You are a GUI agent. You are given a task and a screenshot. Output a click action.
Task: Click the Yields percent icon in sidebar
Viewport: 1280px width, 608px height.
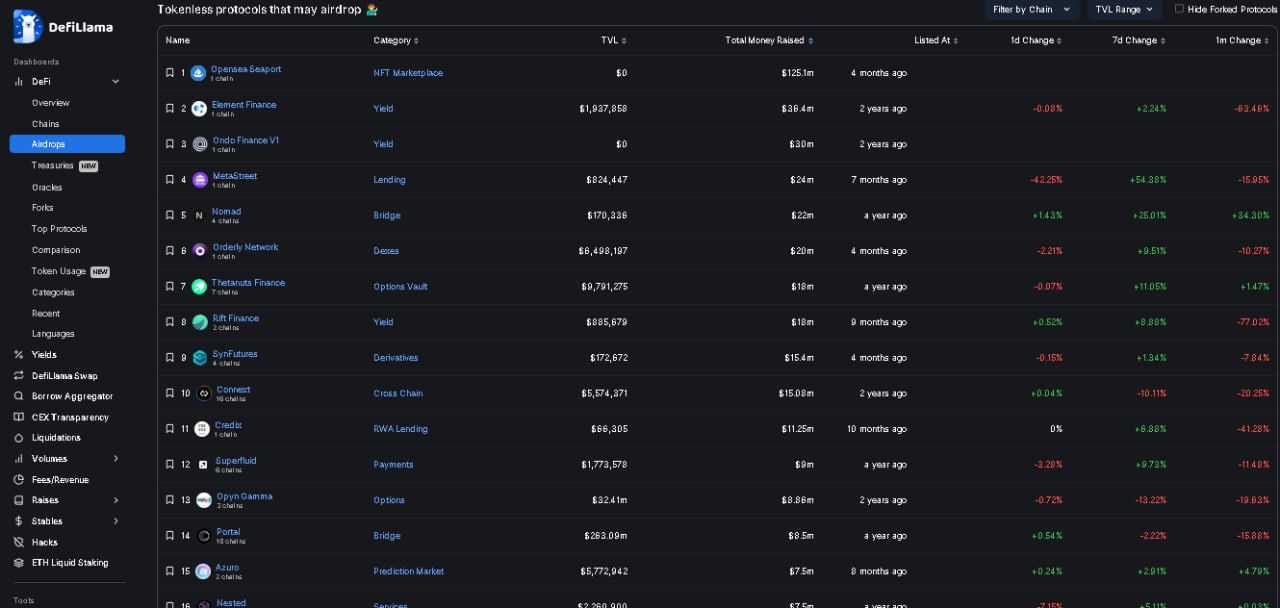click(x=19, y=355)
